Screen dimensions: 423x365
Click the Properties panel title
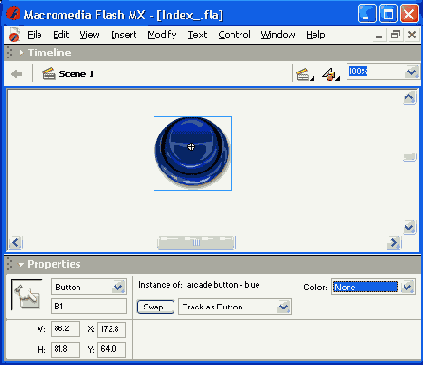point(54,264)
